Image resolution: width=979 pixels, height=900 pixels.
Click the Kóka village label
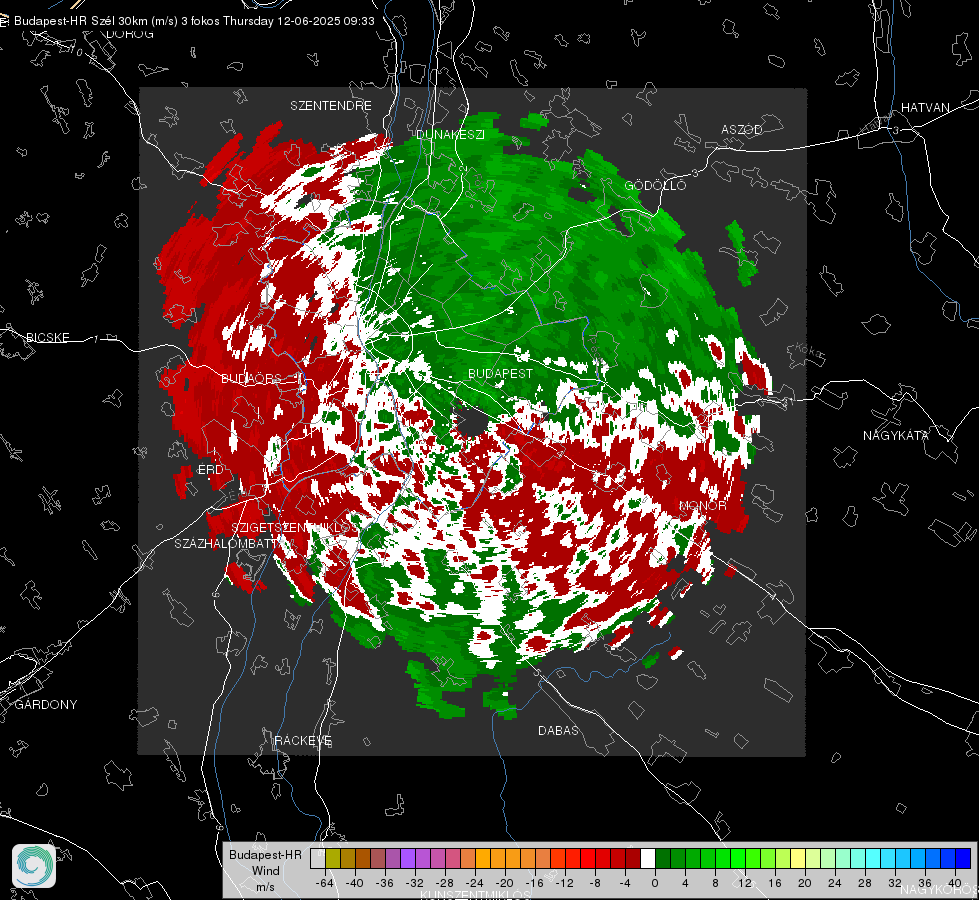(809, 351)
